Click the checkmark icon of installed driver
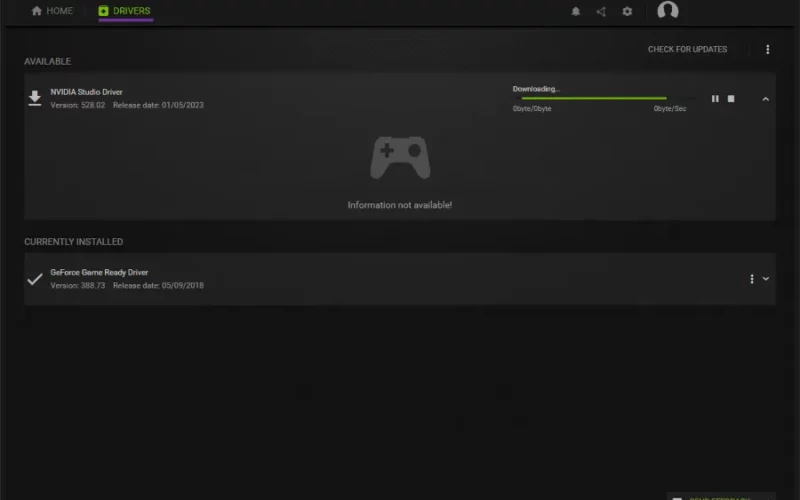The height and width of the screenshot is (500, 800). point(35,279)
